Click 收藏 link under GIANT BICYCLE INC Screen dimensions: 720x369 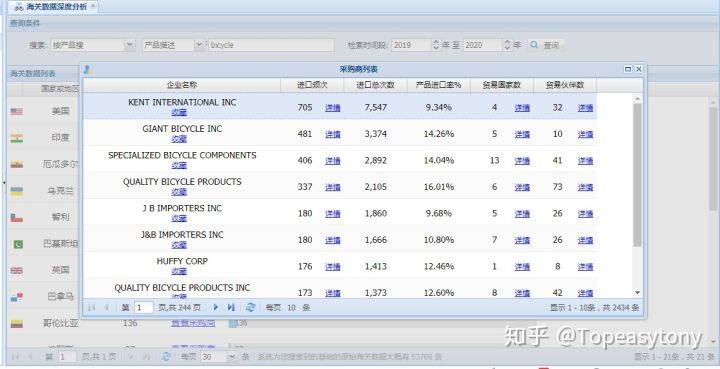coord(179,139)
